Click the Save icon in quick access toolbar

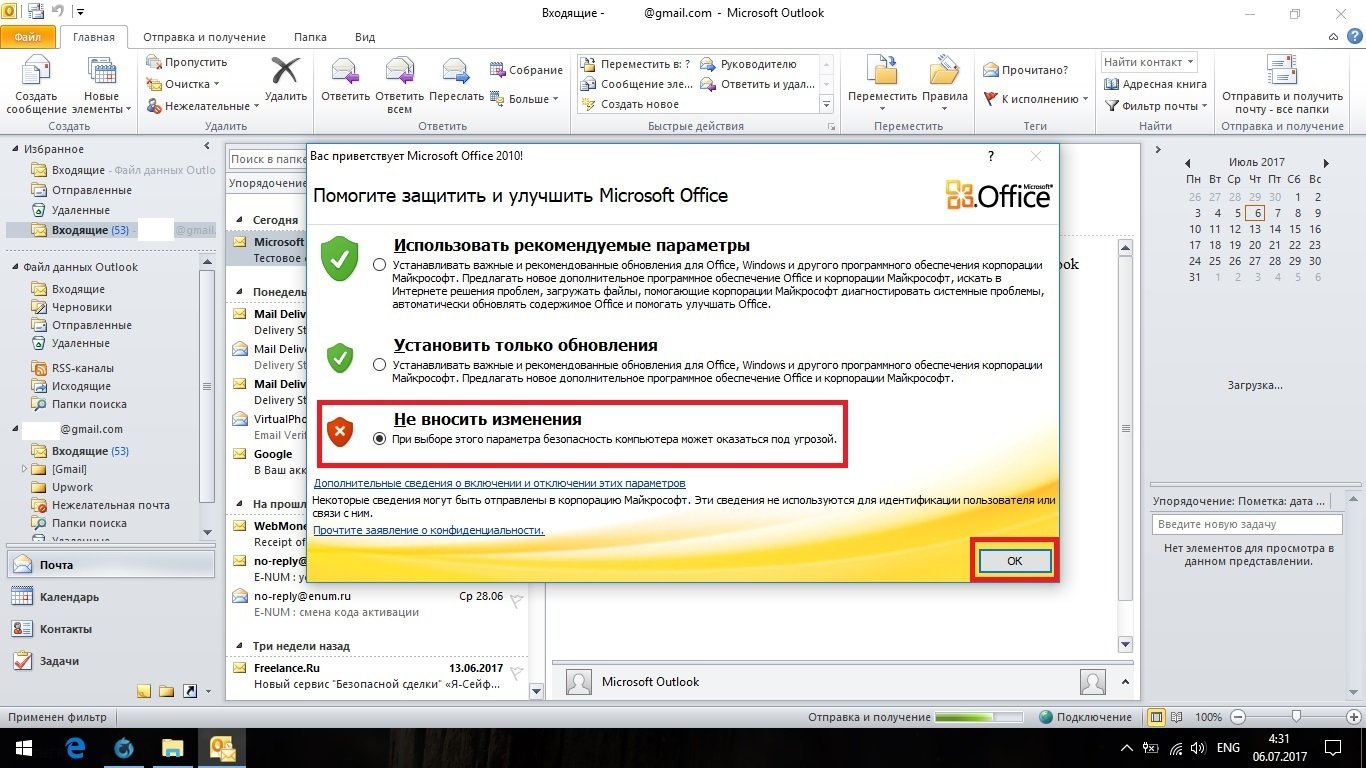point(37,13)
